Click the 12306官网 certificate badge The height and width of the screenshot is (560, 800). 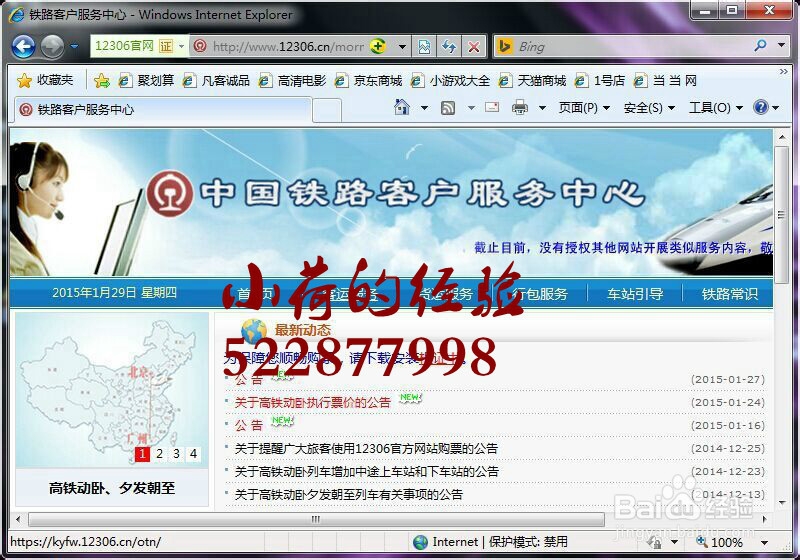coord(139,46)
